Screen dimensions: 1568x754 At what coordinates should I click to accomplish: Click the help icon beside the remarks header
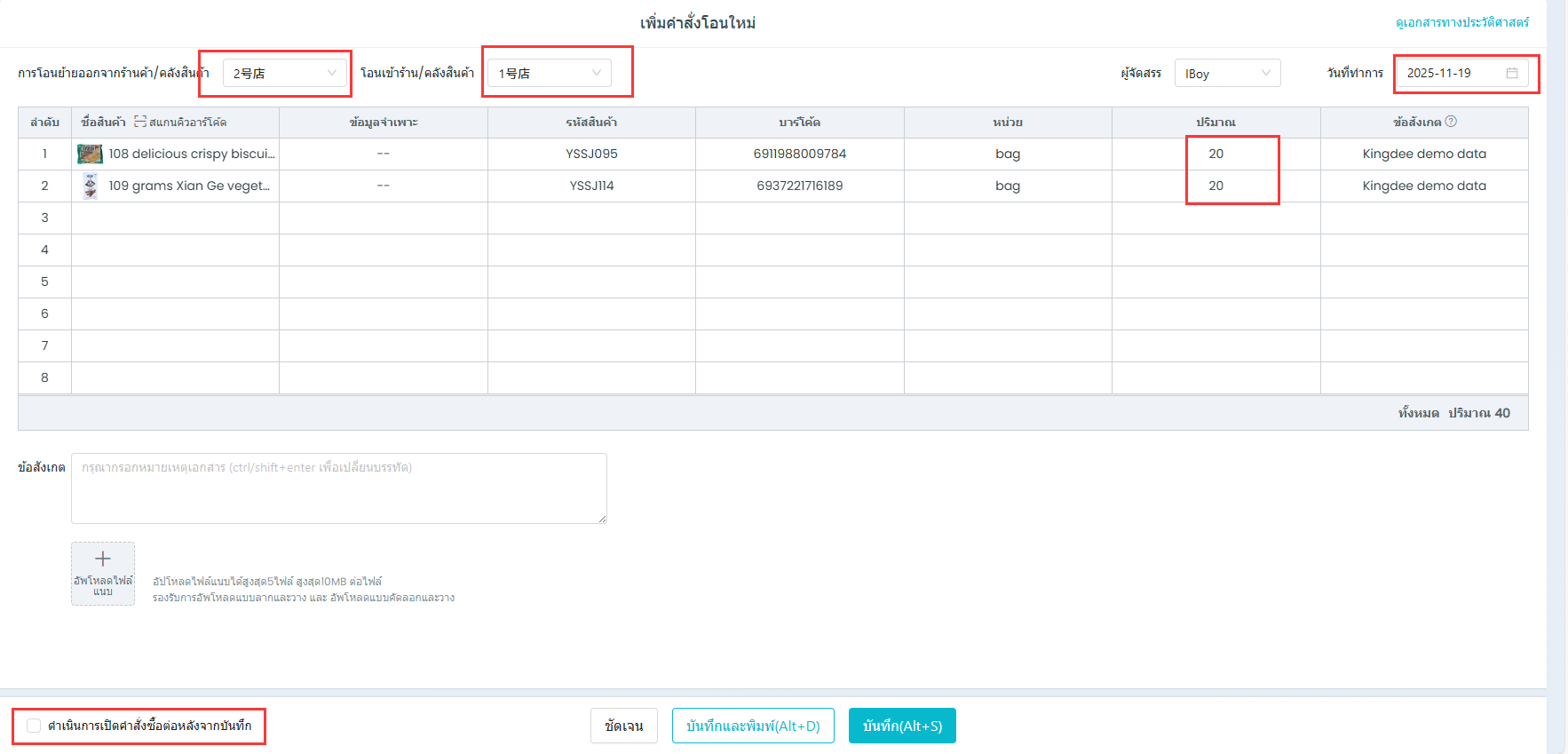[1451, 122]
